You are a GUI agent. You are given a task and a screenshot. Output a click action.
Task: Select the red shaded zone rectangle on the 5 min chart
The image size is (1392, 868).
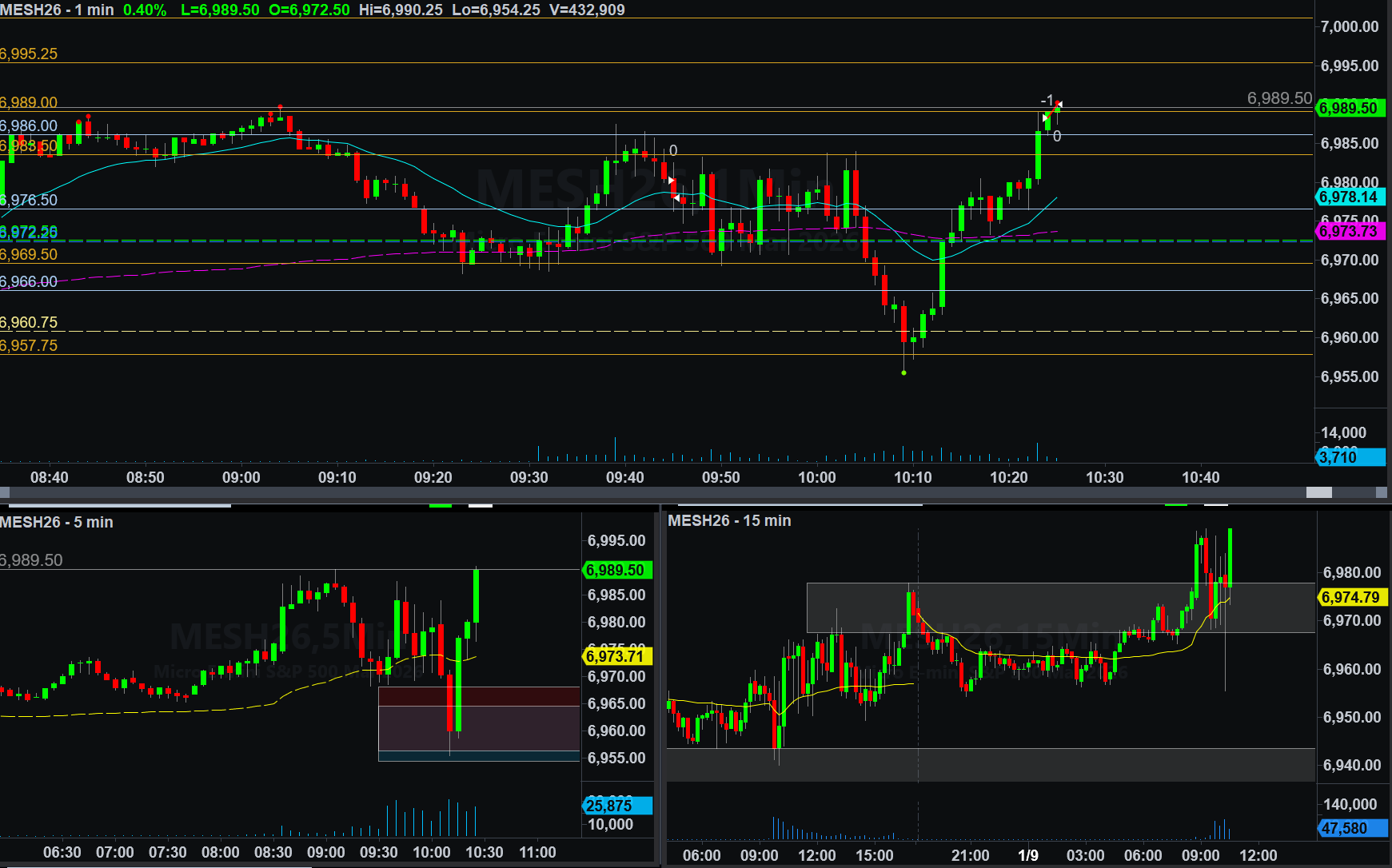[478, 719]
